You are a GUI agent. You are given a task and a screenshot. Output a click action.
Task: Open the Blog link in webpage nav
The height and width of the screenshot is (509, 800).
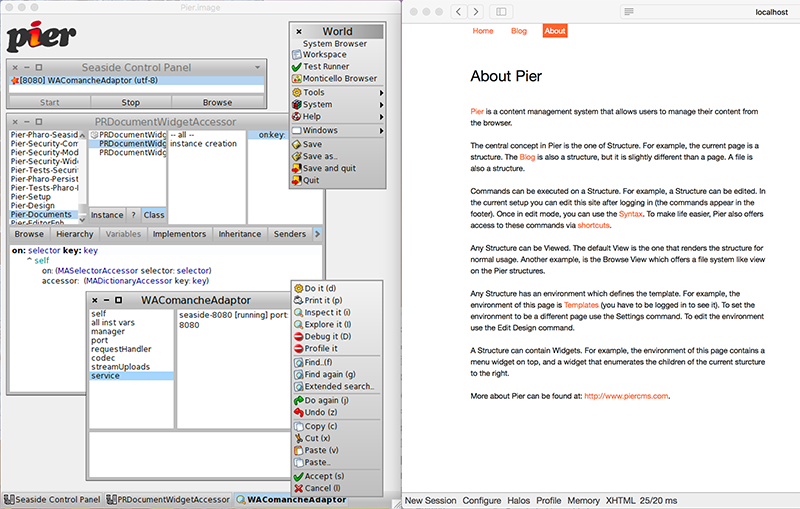(x=519, y=31)
